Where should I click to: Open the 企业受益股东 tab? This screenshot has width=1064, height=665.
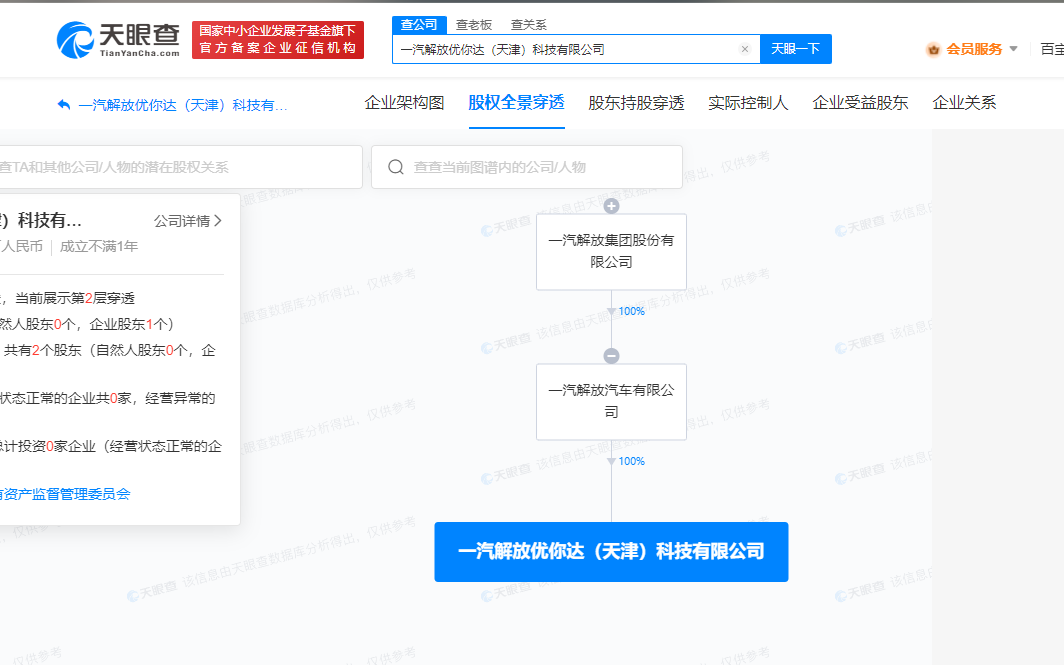pyautogui.click(x=860, y=103)
